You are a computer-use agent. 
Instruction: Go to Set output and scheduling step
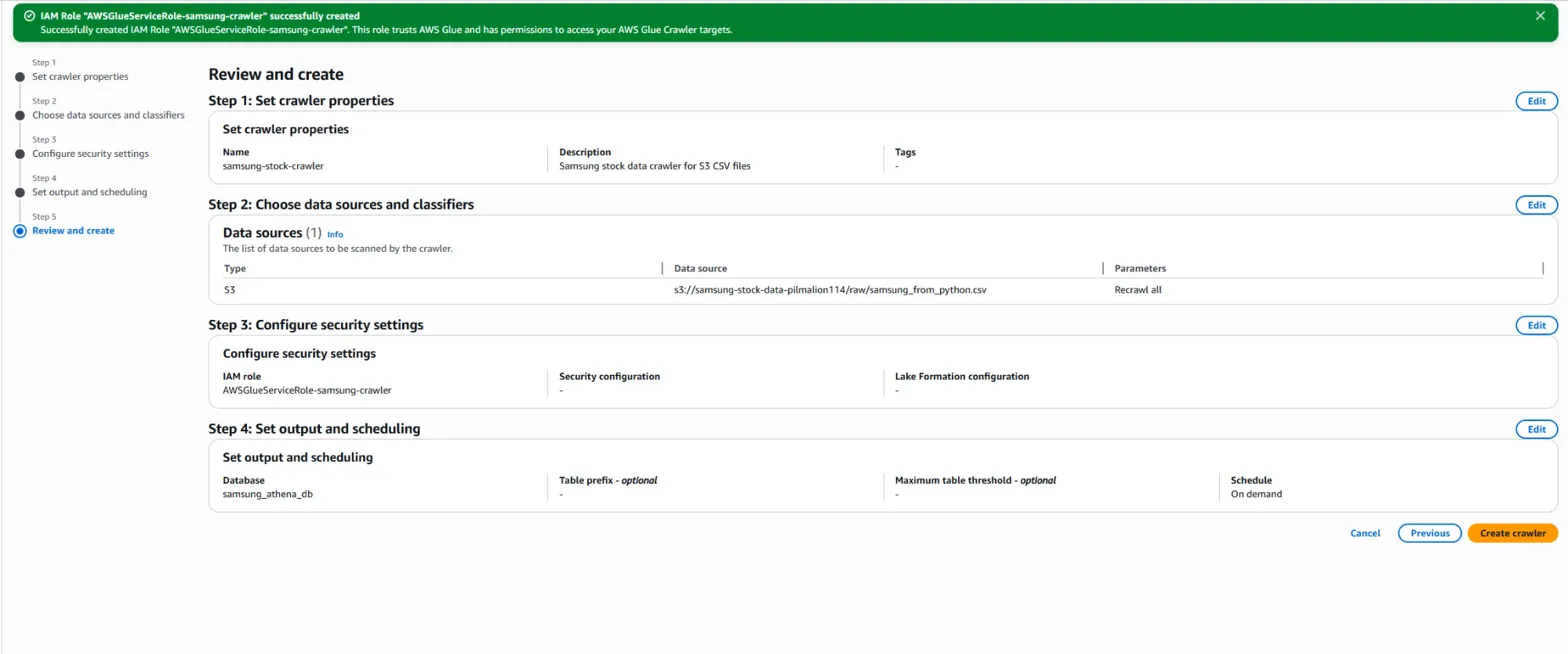(90, 192)
